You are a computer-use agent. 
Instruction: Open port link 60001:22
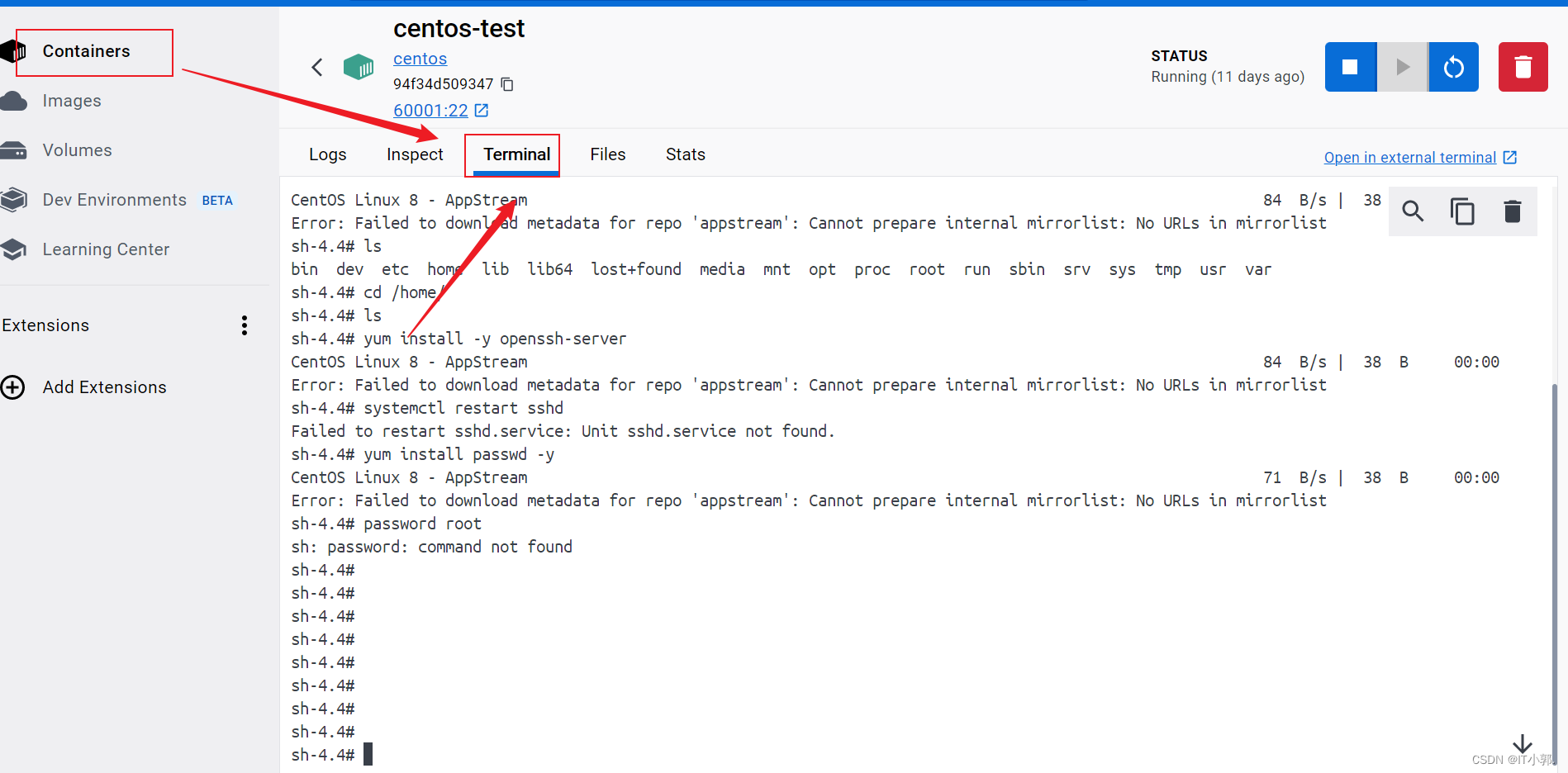pos(430,110)
